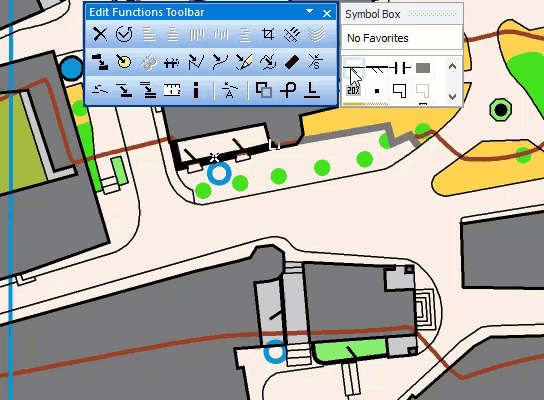The width and height of the screenshot is (544, 400).
Task: Click the circled checkmark rotate icon
Action: coord(124,34)
